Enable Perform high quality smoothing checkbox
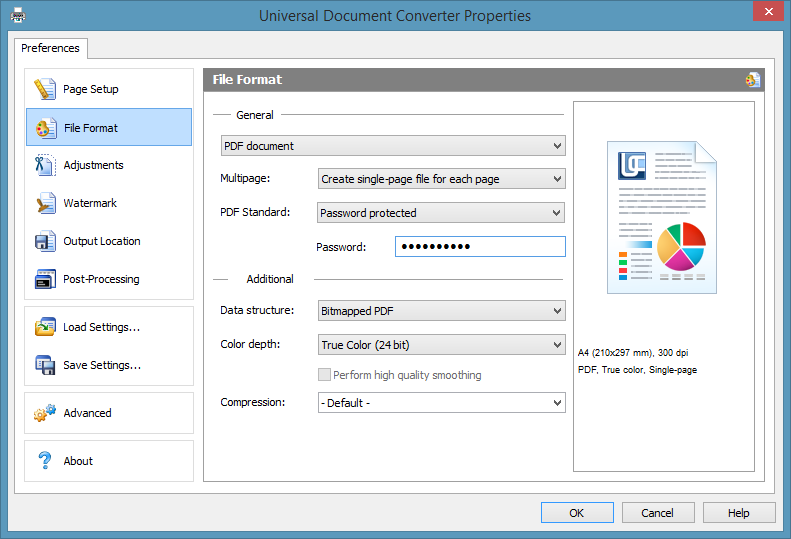This screenshot has height=539, width=791. [324, 374]
